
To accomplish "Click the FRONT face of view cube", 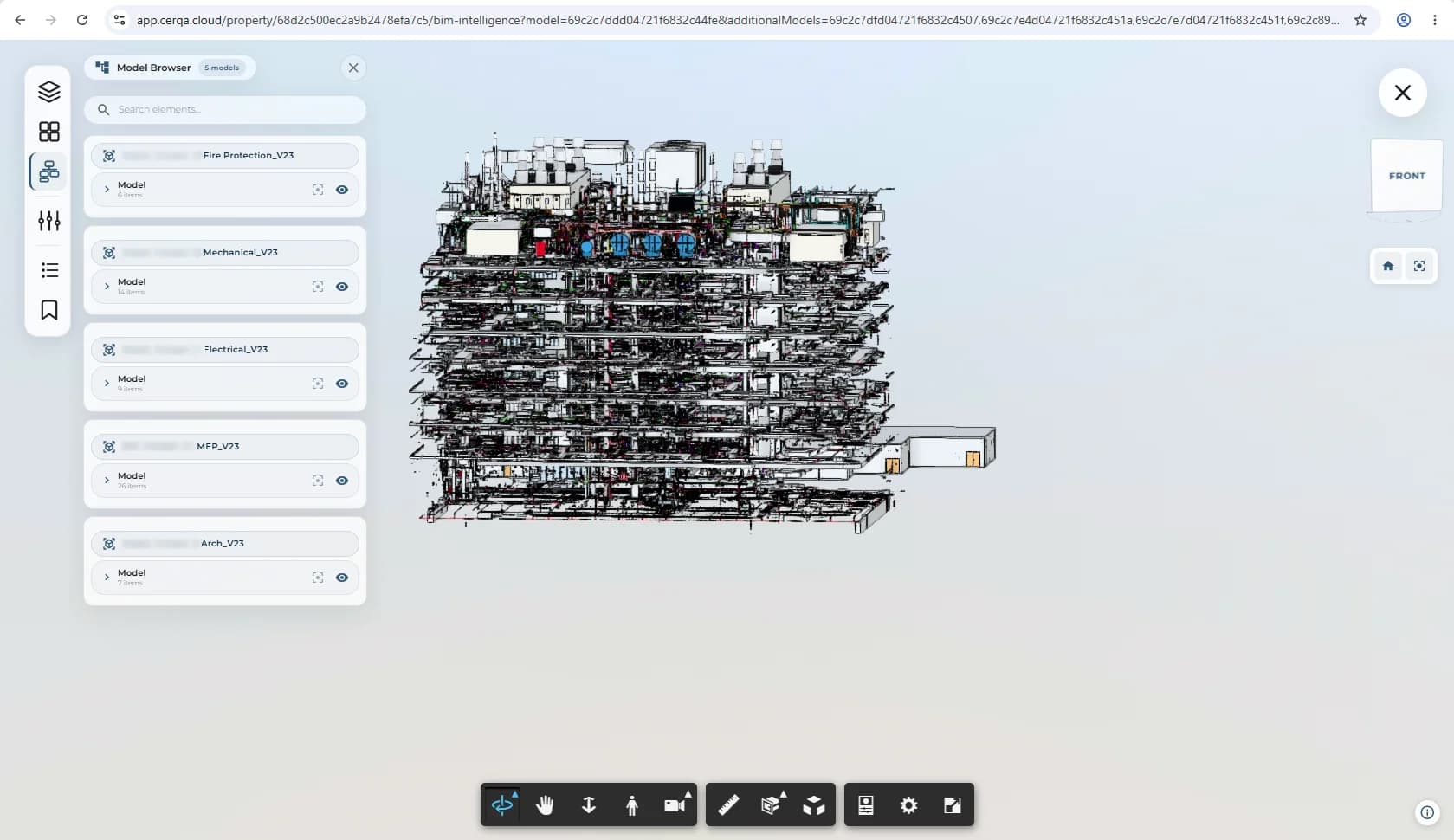I will tap(1406, 176).
